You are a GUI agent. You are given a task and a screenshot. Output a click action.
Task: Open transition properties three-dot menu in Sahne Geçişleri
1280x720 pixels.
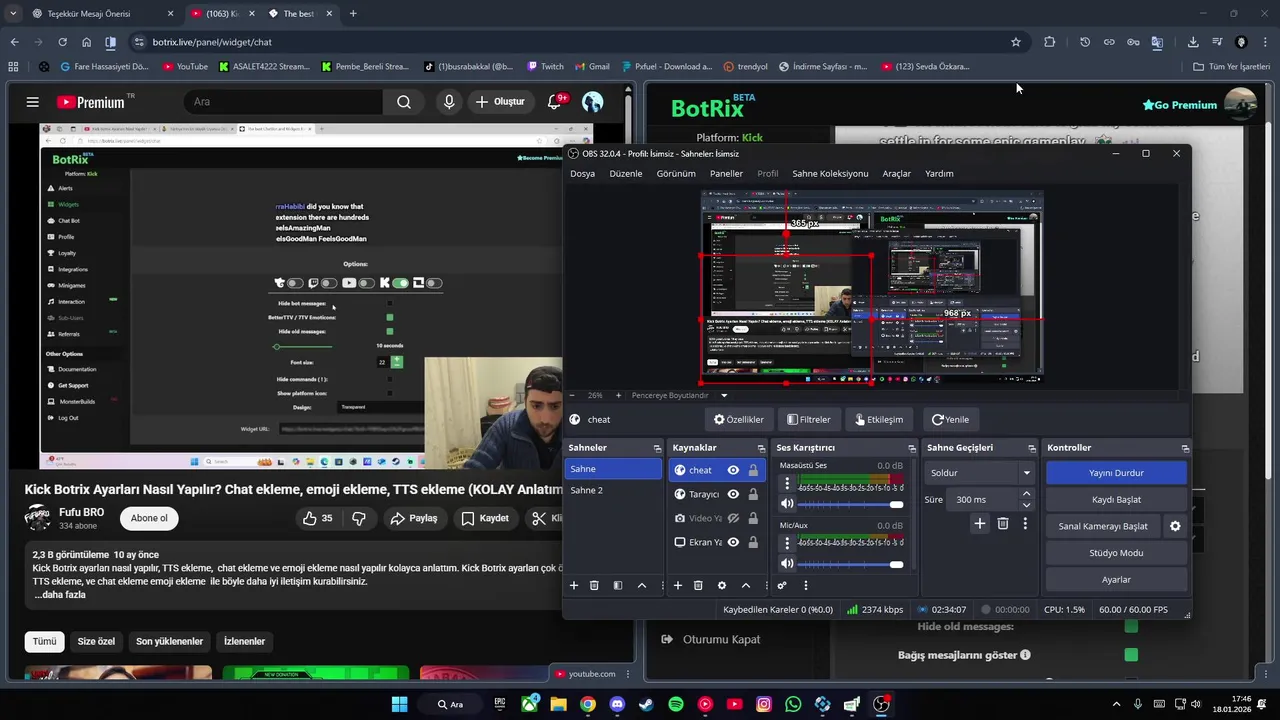pyautogui.click(x=1025, y=523)
